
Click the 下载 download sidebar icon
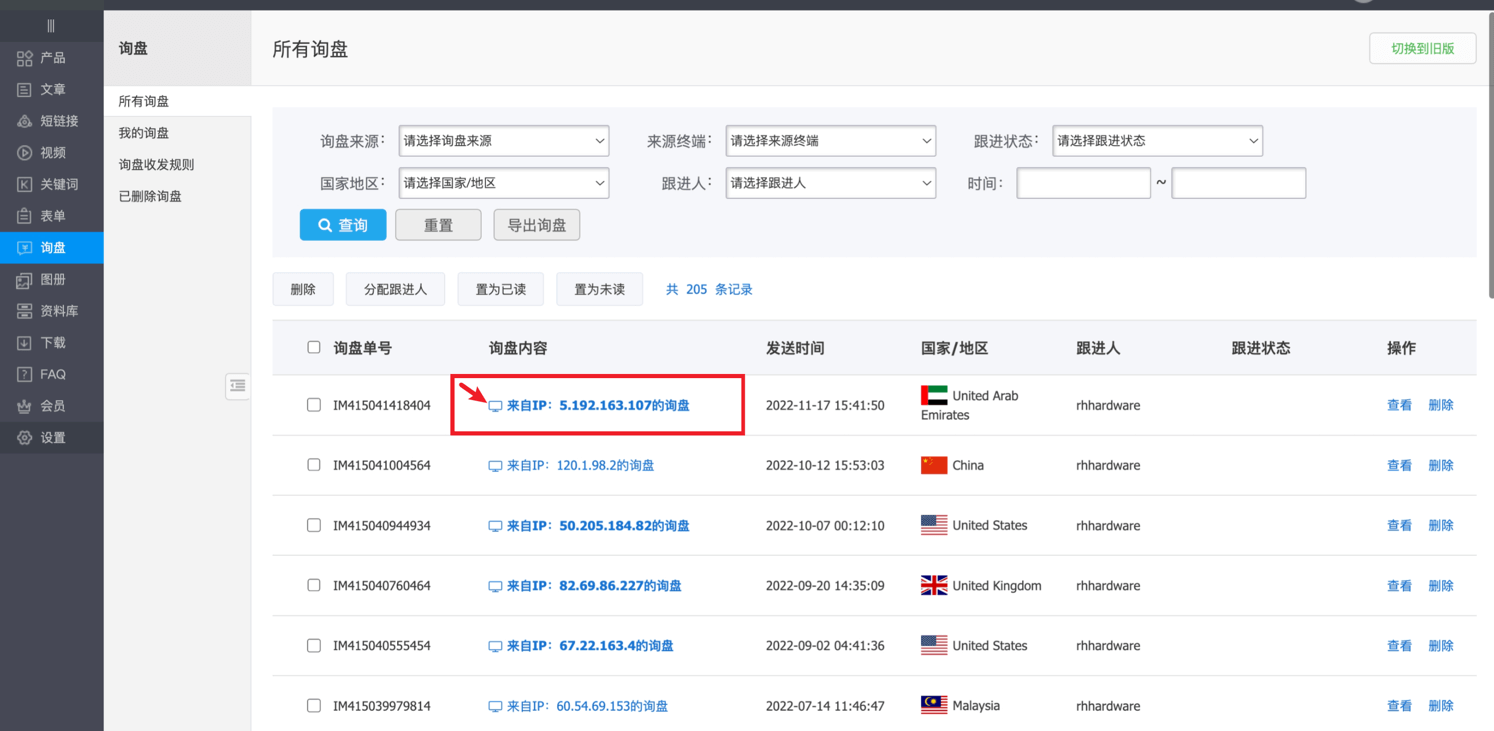click(25, 343)
